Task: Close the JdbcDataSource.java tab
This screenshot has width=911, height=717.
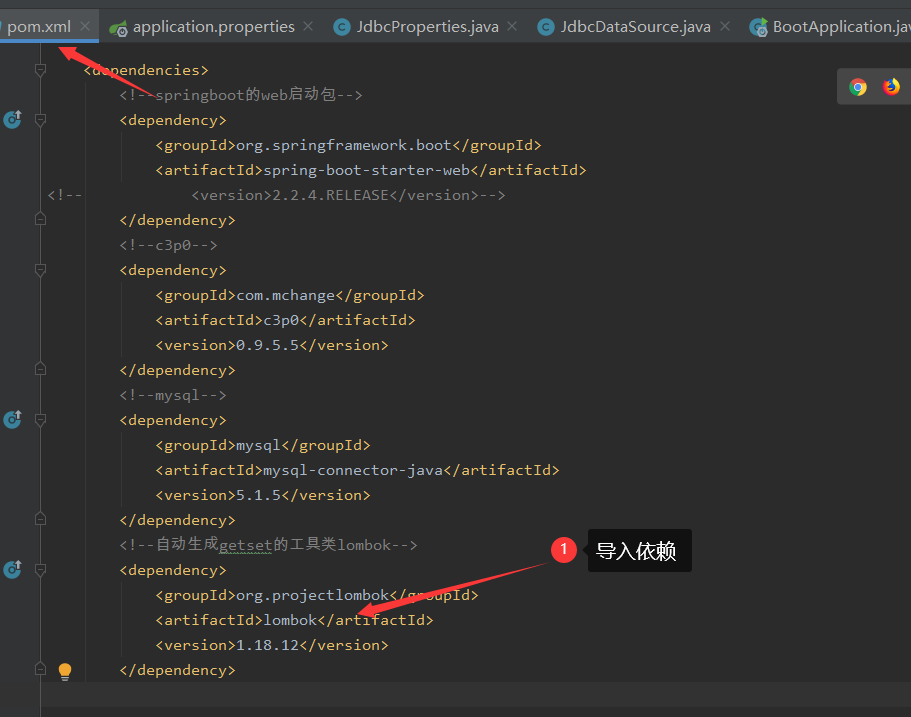Action: (x=725, y=26)
